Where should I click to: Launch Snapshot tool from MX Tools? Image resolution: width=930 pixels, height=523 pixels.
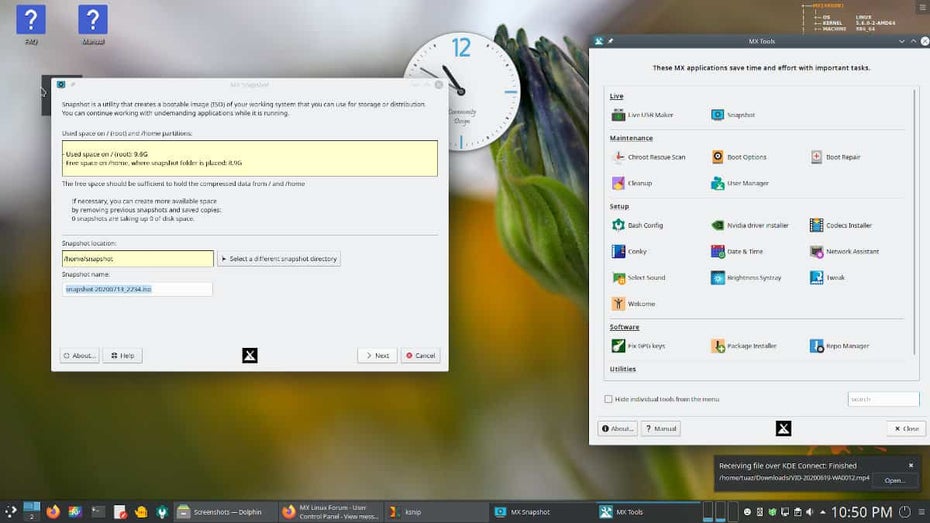(x=733, y=115)
